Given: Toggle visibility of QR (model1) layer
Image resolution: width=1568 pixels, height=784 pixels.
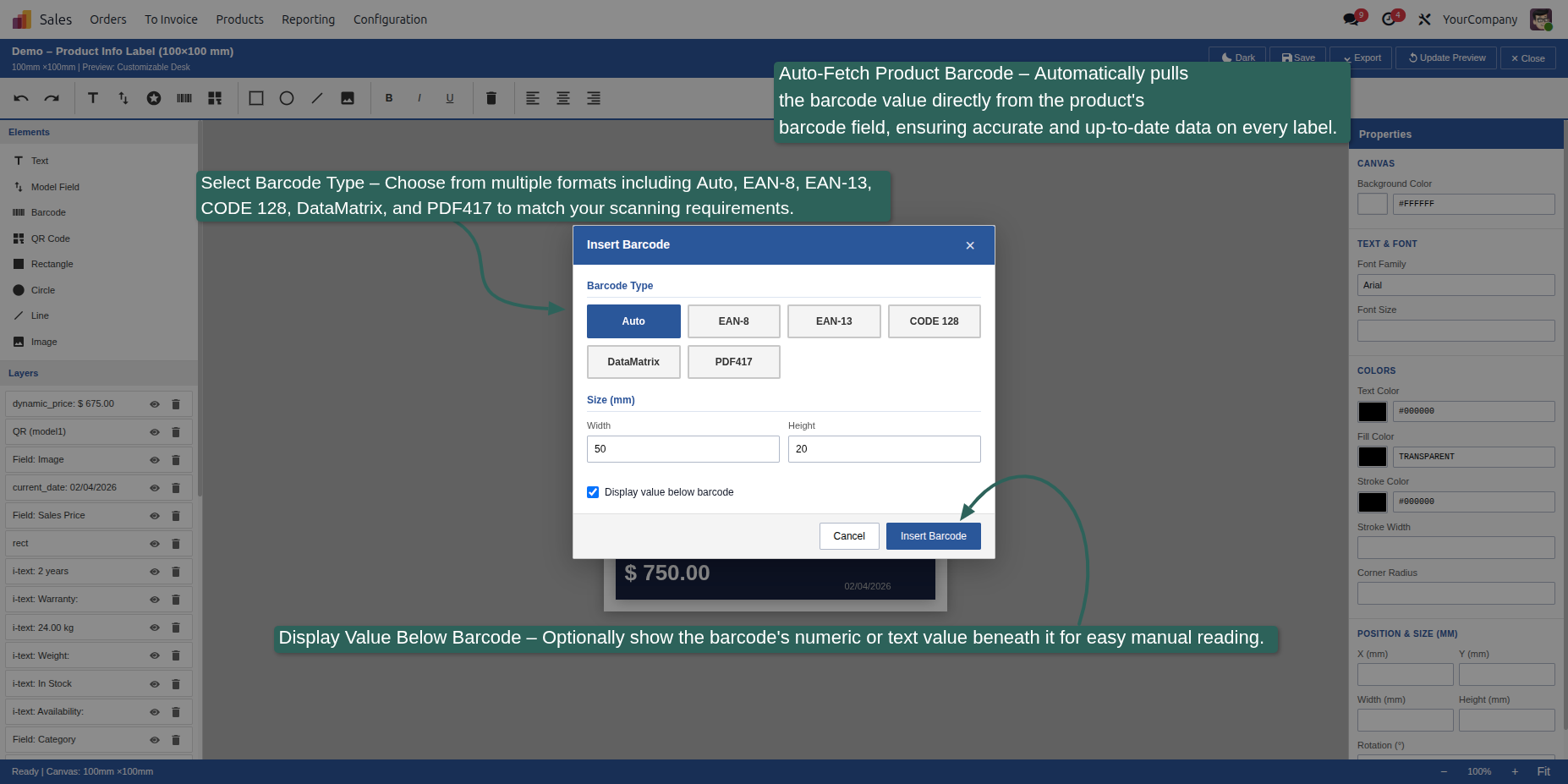Looking at the screenshot, I should (155, 432).
